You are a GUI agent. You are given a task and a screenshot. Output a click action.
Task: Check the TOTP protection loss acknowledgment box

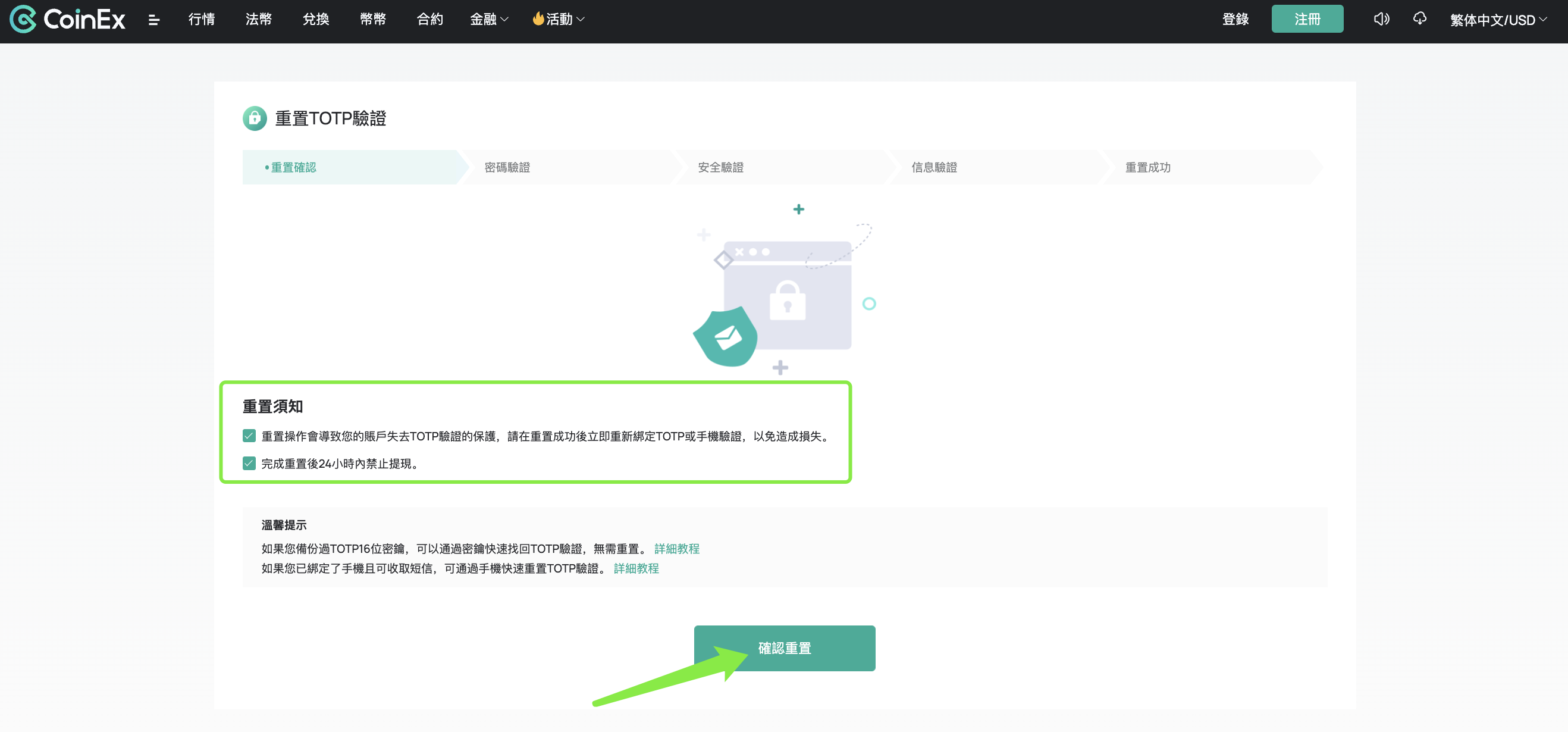click(x=249, y=436)
